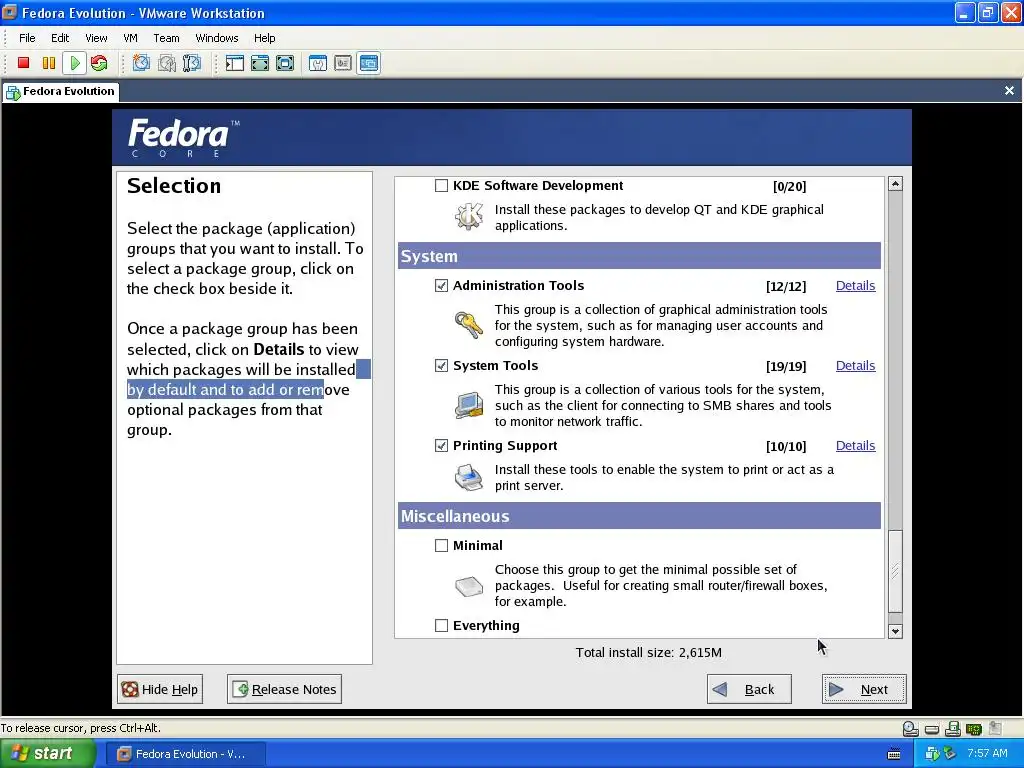Image resolution: width=1024 pixels, height=768 pixels.
Task: Click the Revert to snapshot icon
Action: pos(167,63)
